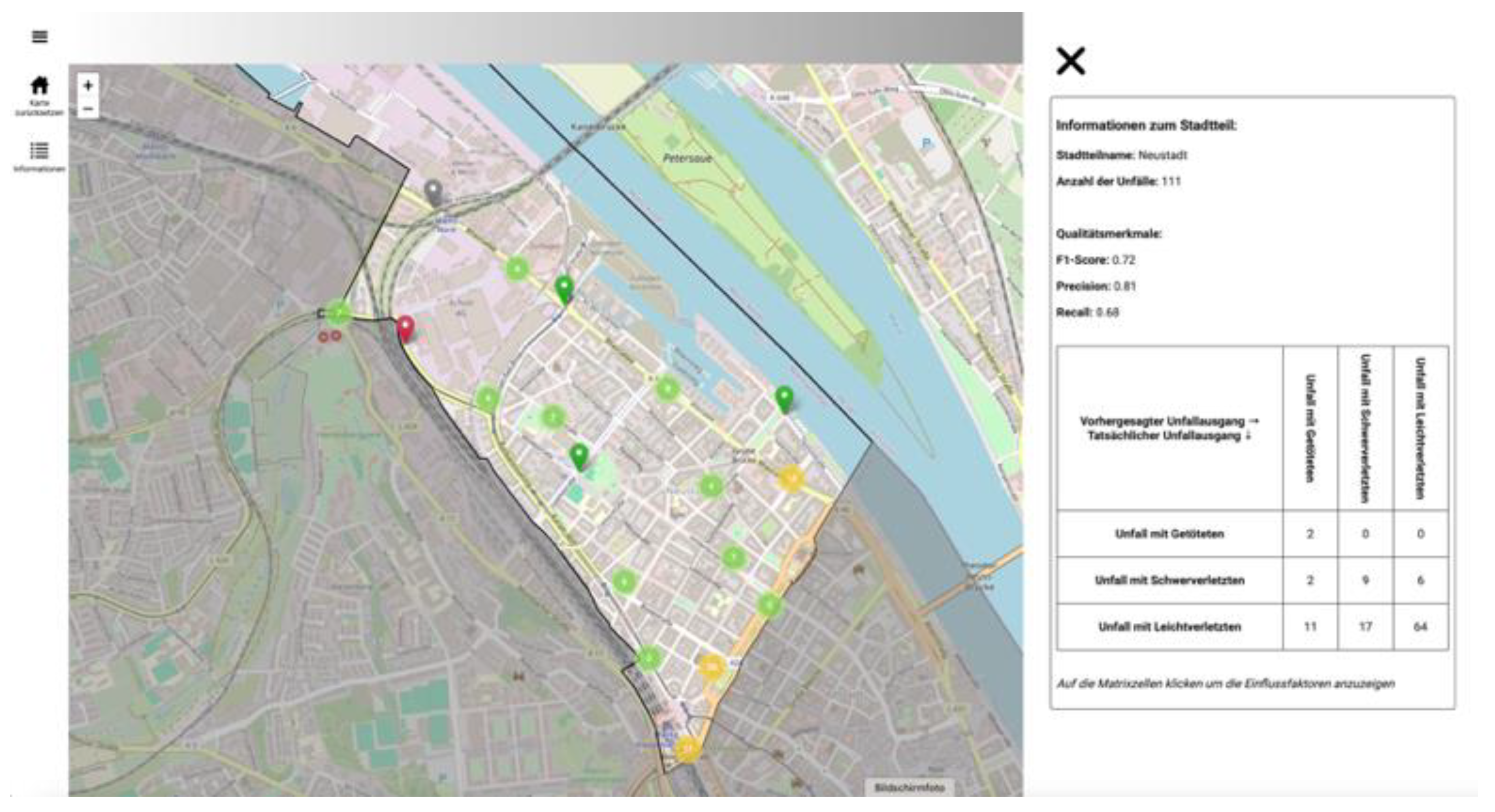Zoom out with minus button
Viewport: 1495px width, 812px height.
tap(87, 108)
